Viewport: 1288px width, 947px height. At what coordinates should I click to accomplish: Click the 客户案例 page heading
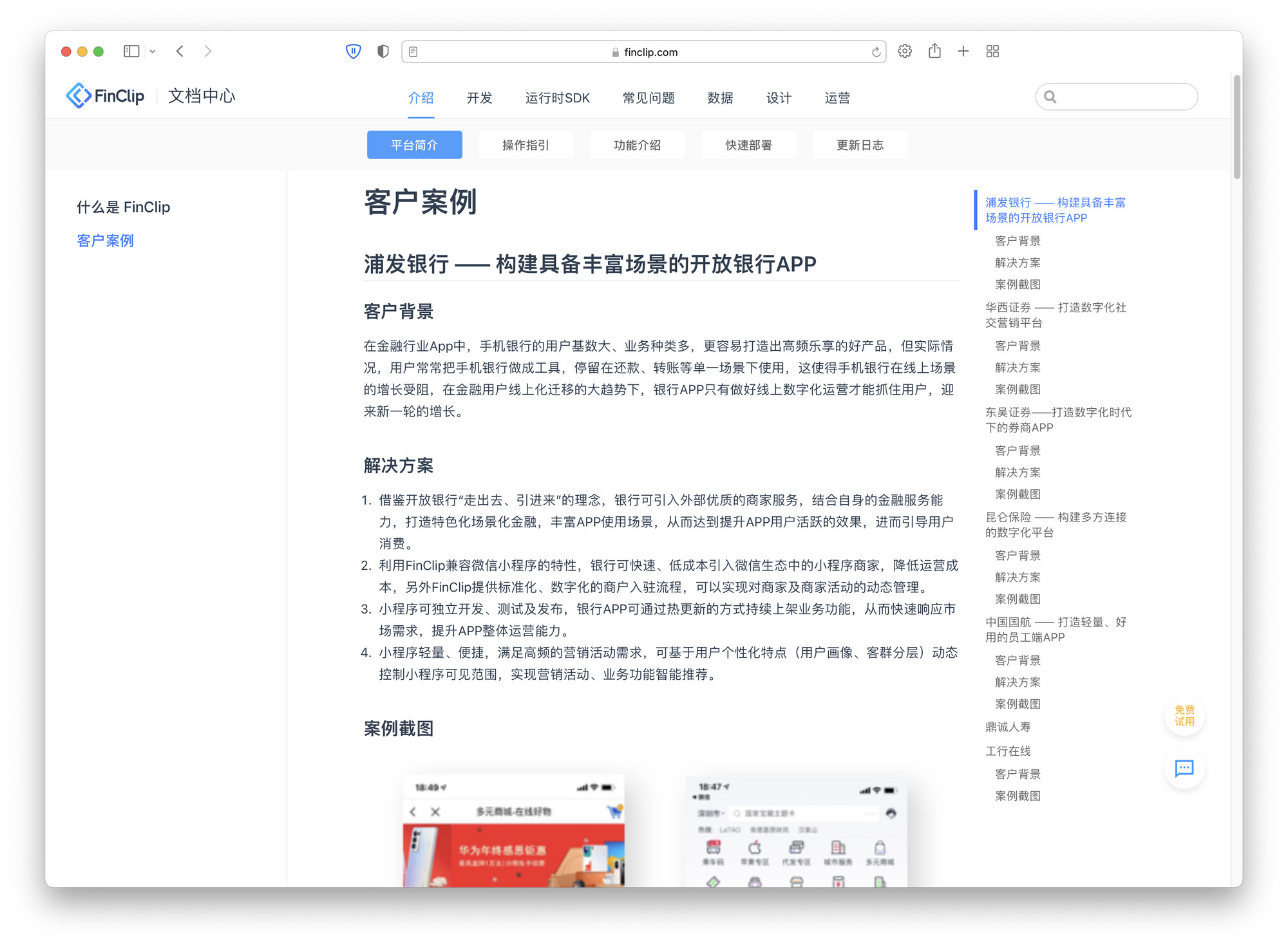421,202
